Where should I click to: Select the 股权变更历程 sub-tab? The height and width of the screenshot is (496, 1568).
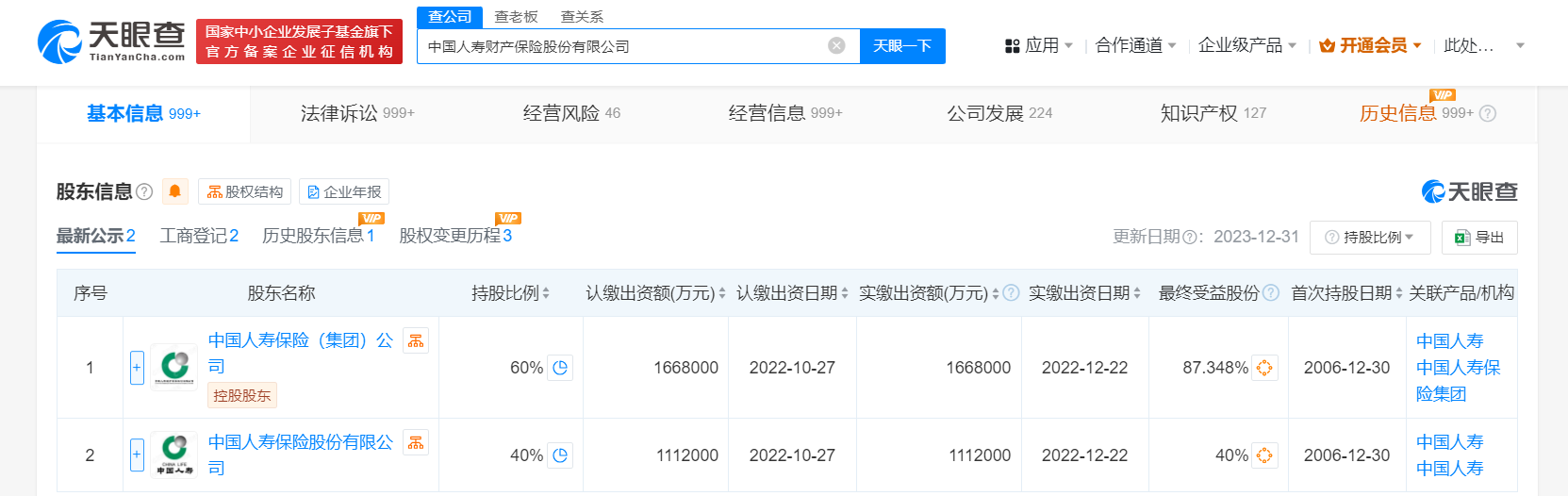[x=455, y=236]
